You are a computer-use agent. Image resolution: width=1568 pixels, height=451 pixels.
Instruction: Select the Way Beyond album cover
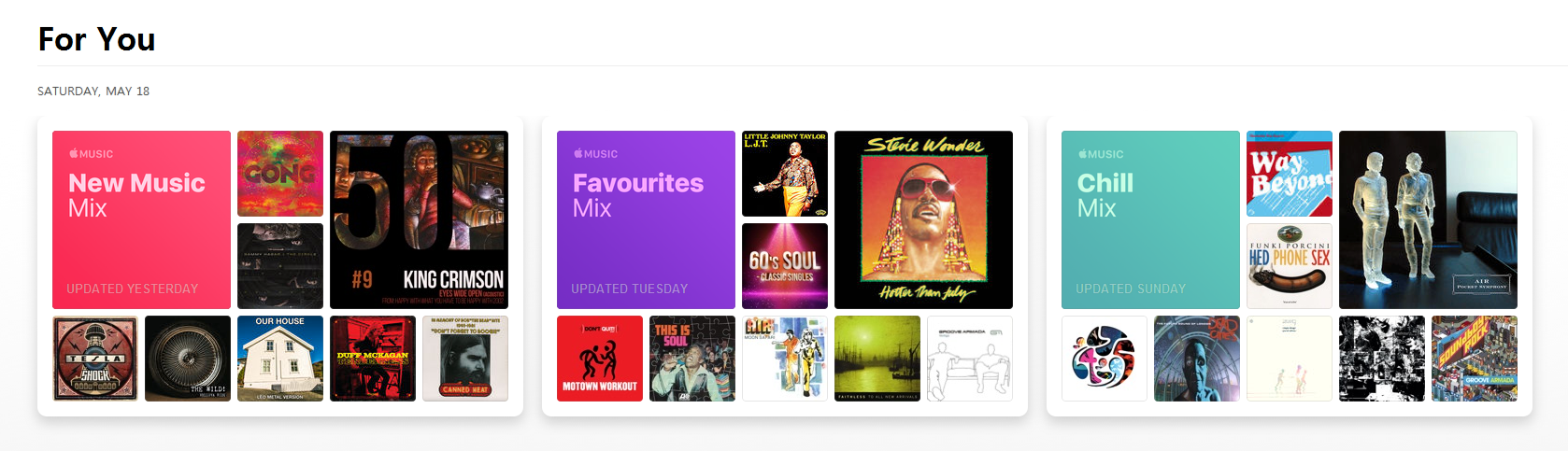pyautogui.click(x=1290, y=174)
